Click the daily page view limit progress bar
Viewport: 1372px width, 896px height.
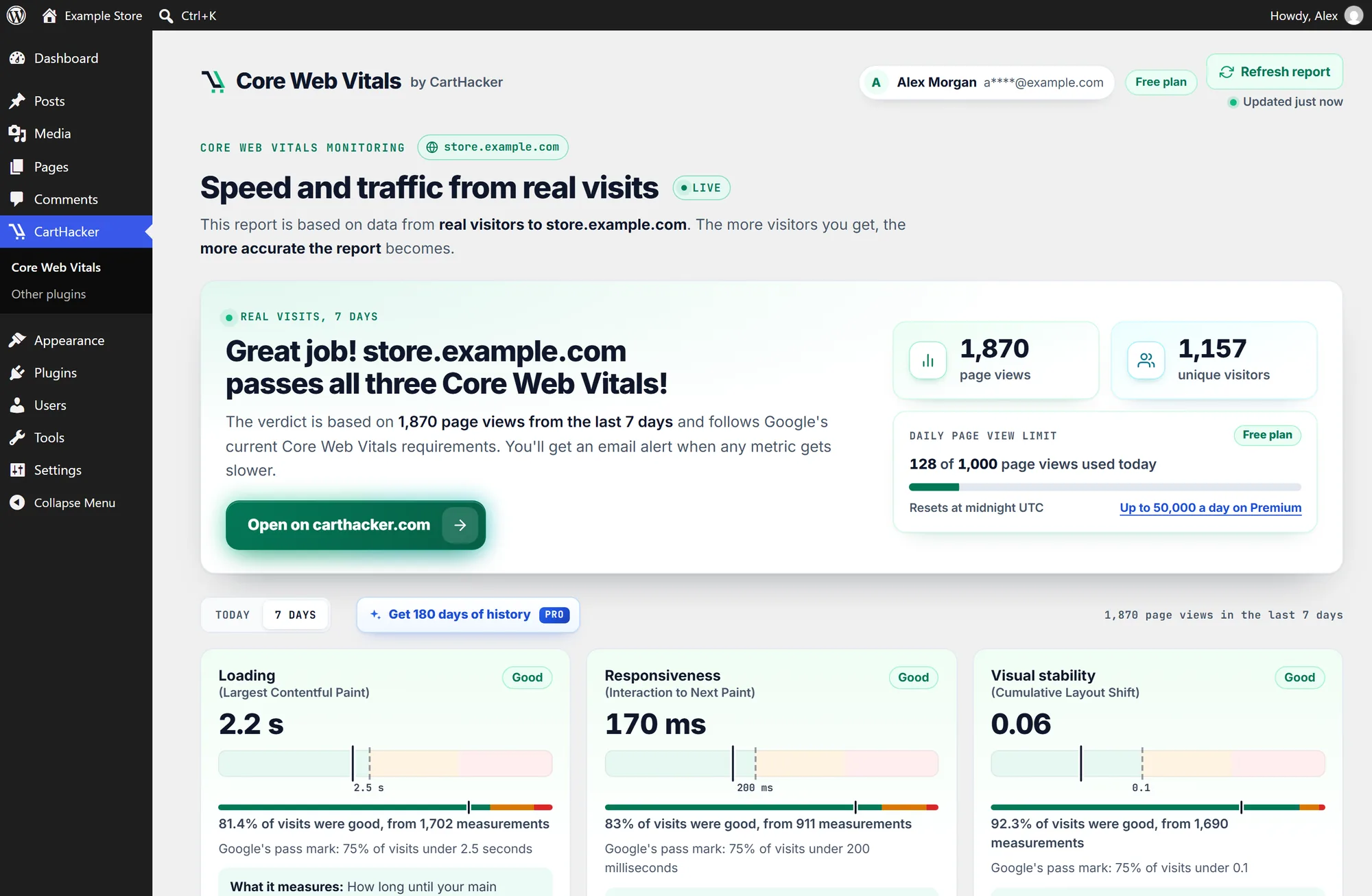[1104, 487]
